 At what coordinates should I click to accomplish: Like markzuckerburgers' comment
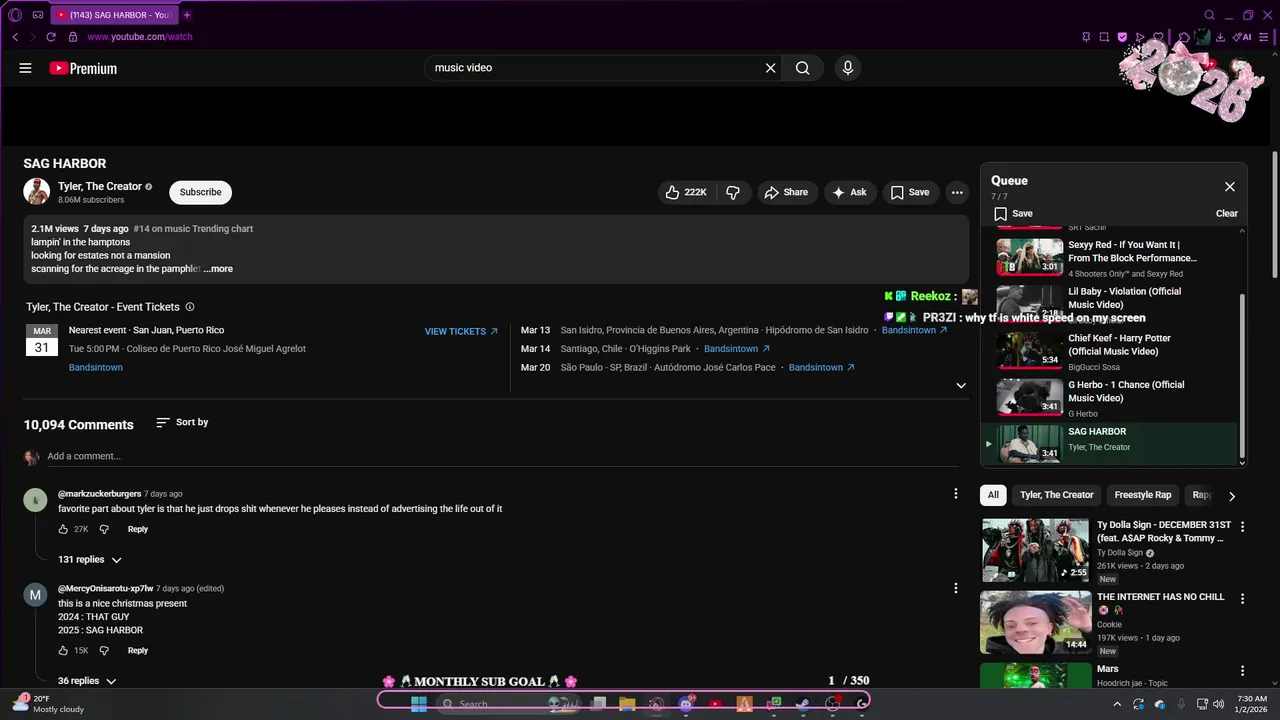(x=64, y=529)
